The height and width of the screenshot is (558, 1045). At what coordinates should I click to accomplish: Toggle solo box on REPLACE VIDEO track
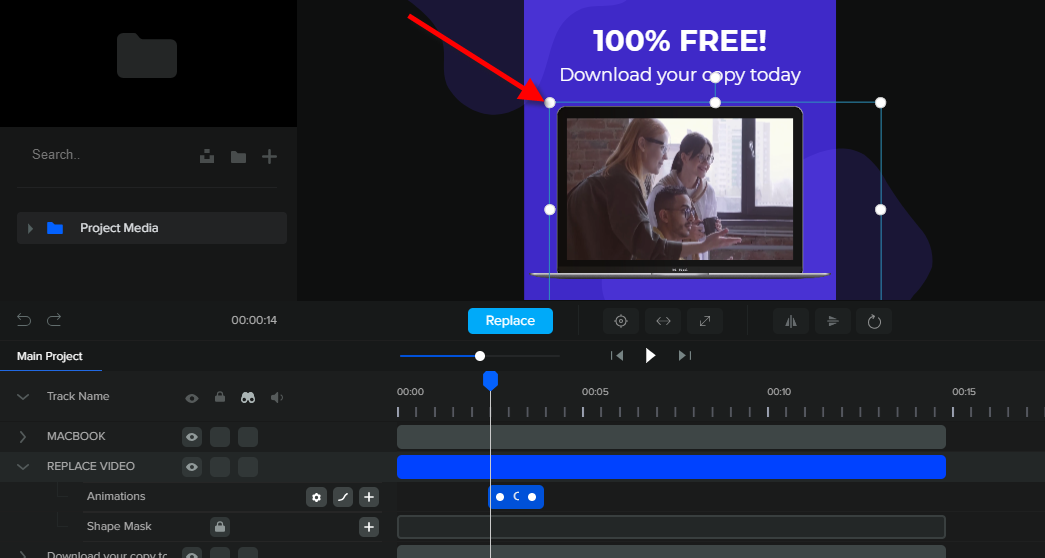click(248, 467)
